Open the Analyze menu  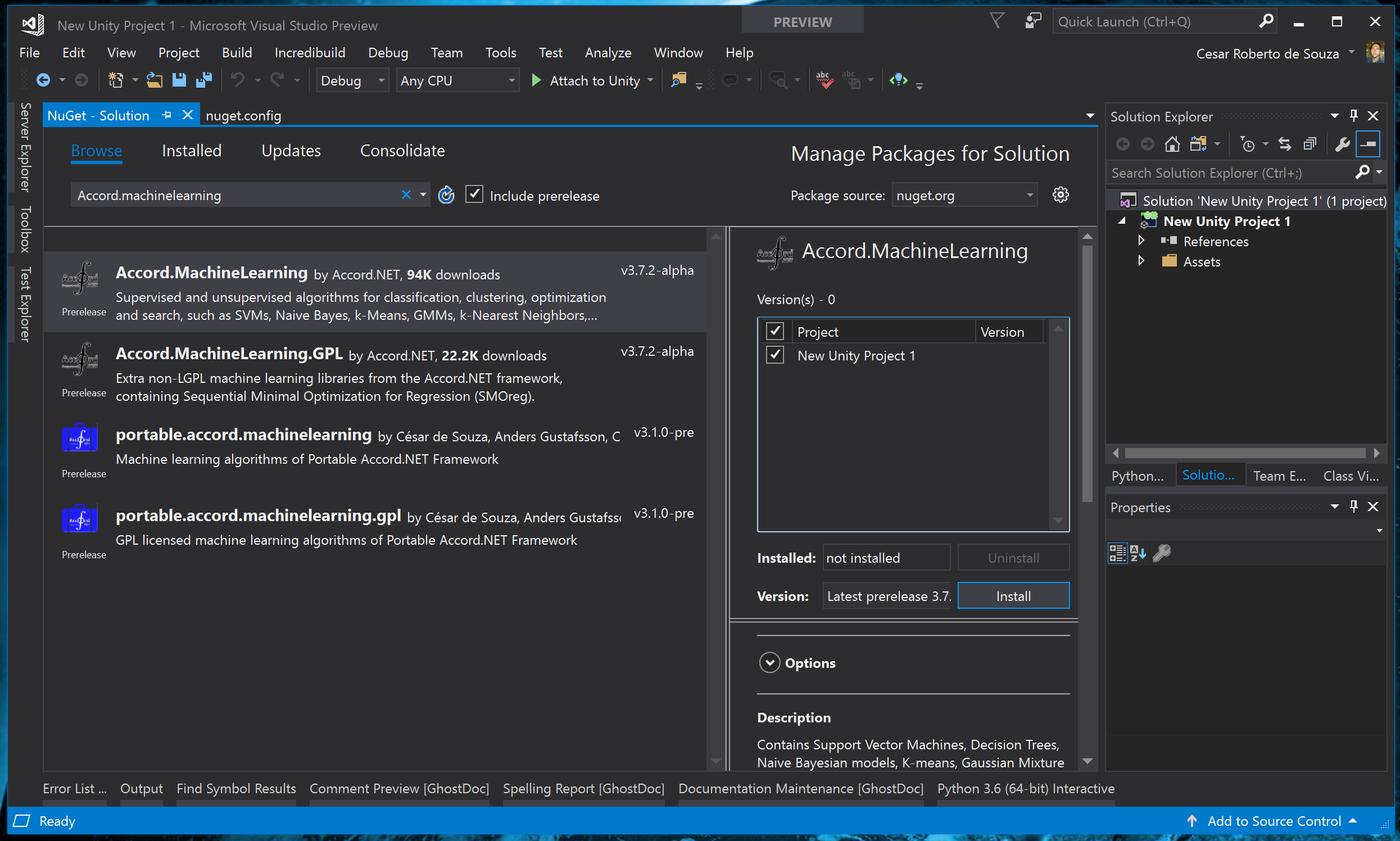point(608,53)
